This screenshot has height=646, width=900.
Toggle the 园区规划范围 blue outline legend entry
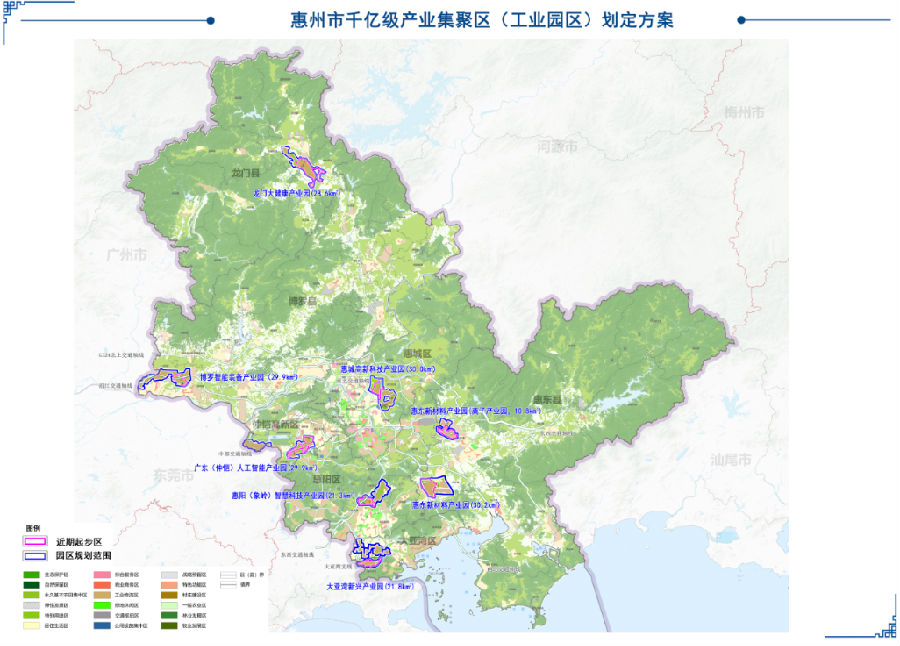[x=33, y=555]
